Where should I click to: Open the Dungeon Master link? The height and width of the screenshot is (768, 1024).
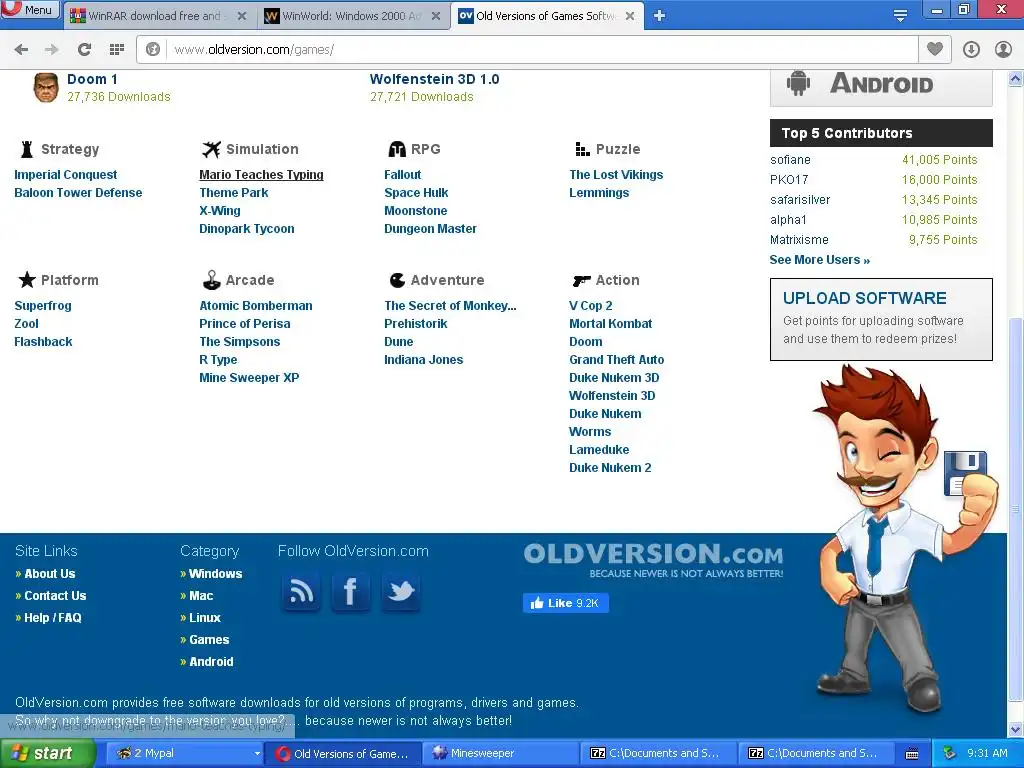click(x=430, y=229)
